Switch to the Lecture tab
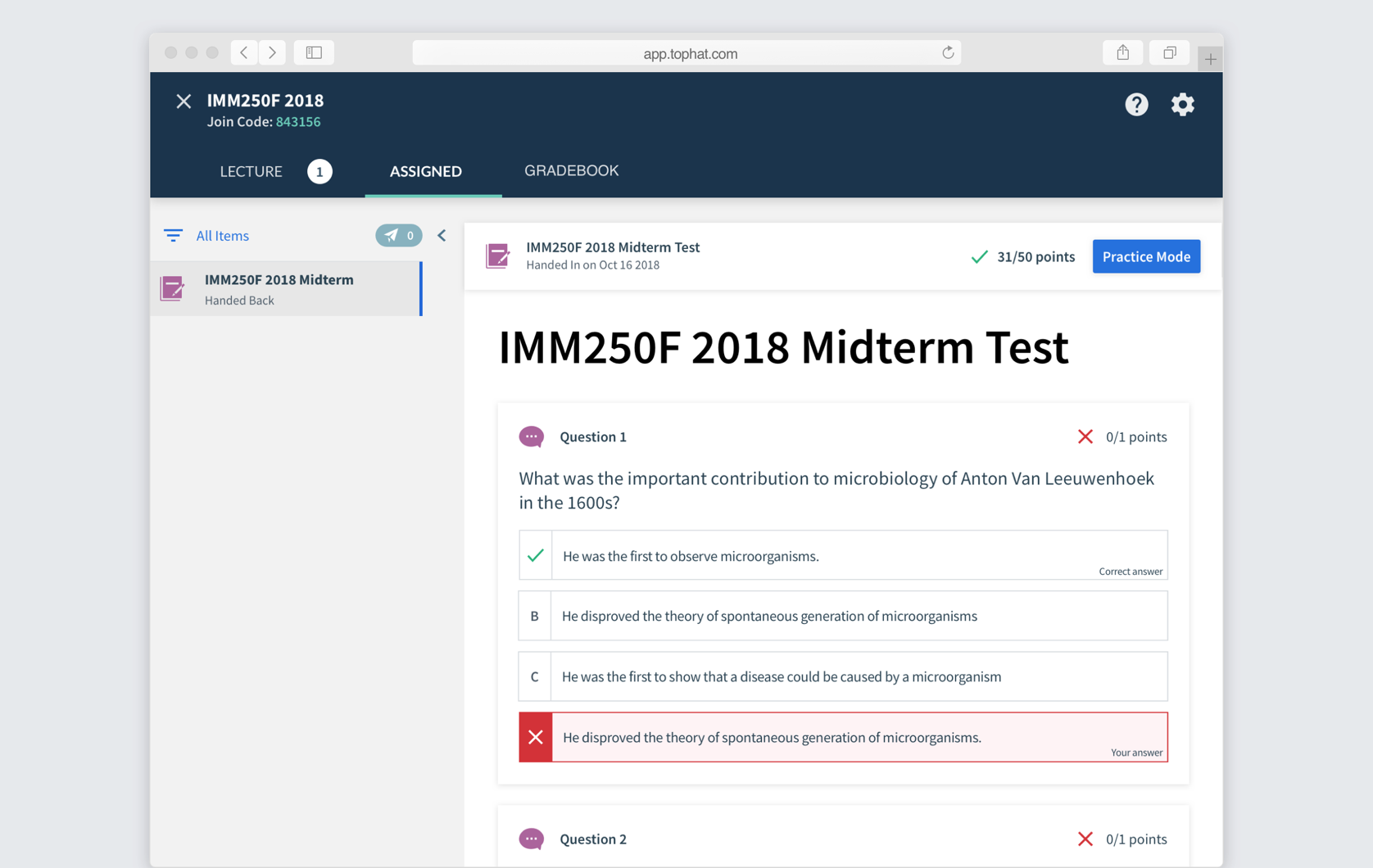The width and height of the screenshot is (1373, 868). click(x=251, y=171)
